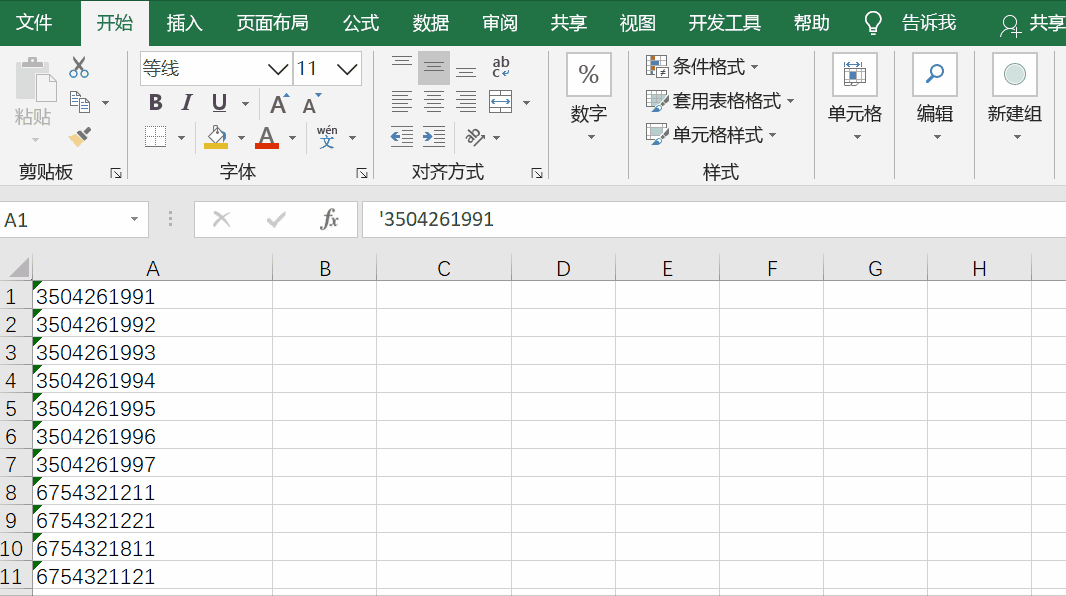Switch to the 页面布局 tab
This screenshot has width=1066, height=596.
tap(272, 23)
